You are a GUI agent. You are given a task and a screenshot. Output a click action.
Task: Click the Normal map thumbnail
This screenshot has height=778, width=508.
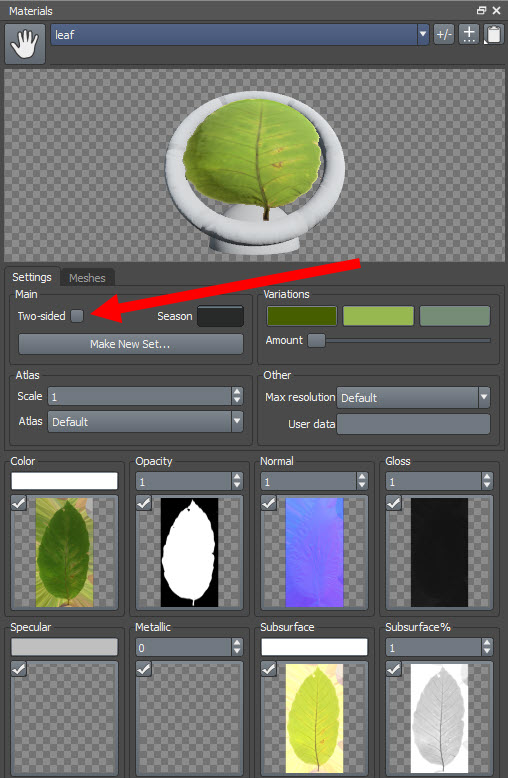point(315,552)
